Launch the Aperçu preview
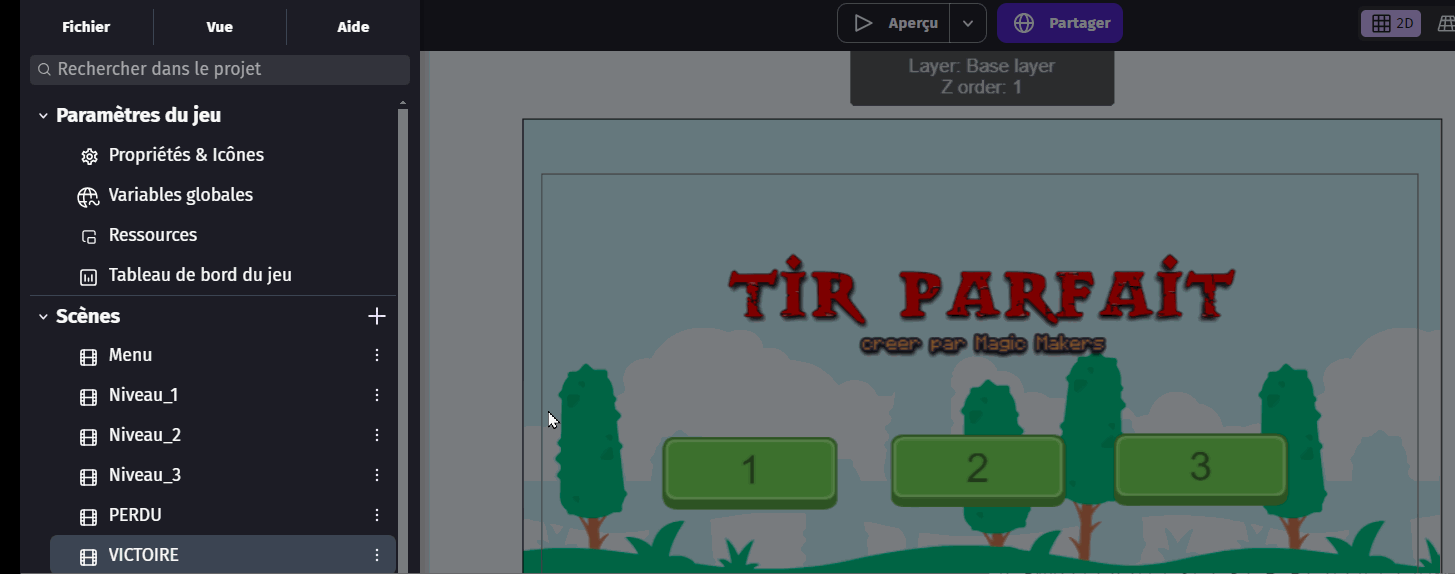Screen dimensions: 1455x574 894,23
